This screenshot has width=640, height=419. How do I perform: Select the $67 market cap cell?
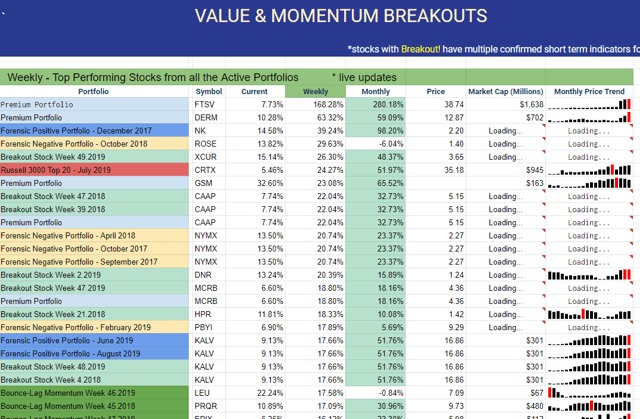pyautogui.click(x=506, y=393)
